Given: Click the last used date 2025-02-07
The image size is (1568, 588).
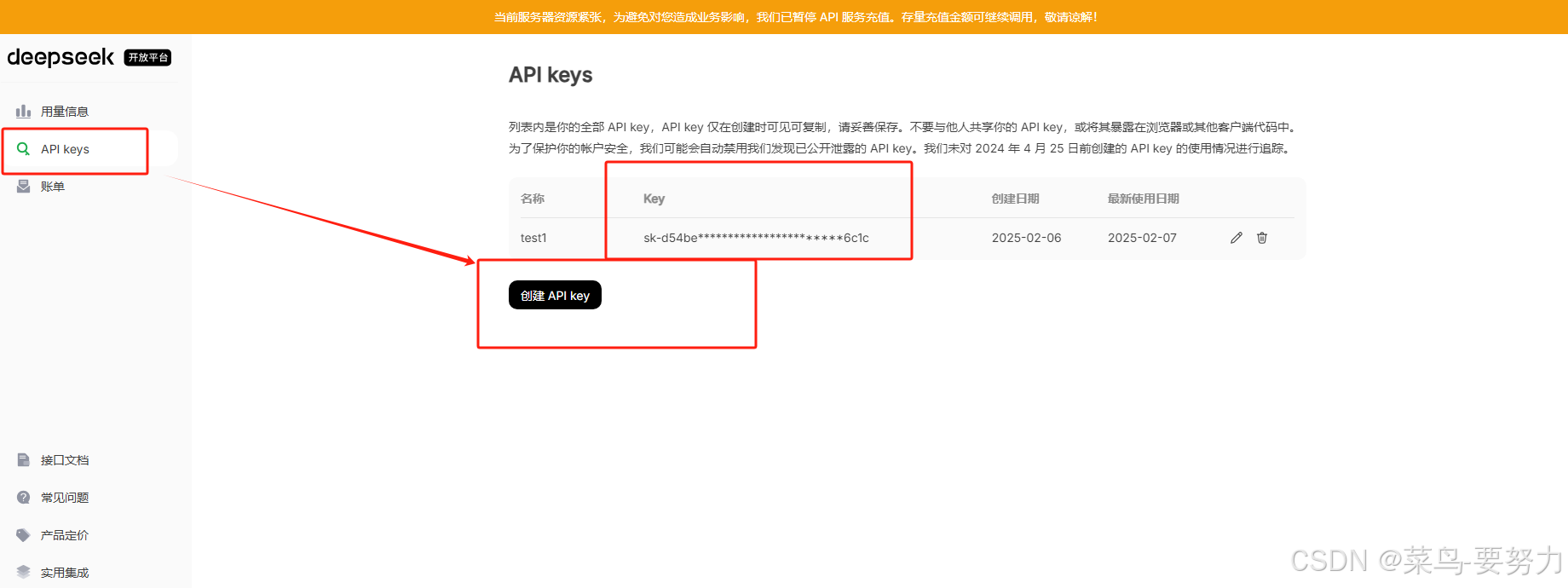Looking at the screenshot, I should click(1142, 238).
